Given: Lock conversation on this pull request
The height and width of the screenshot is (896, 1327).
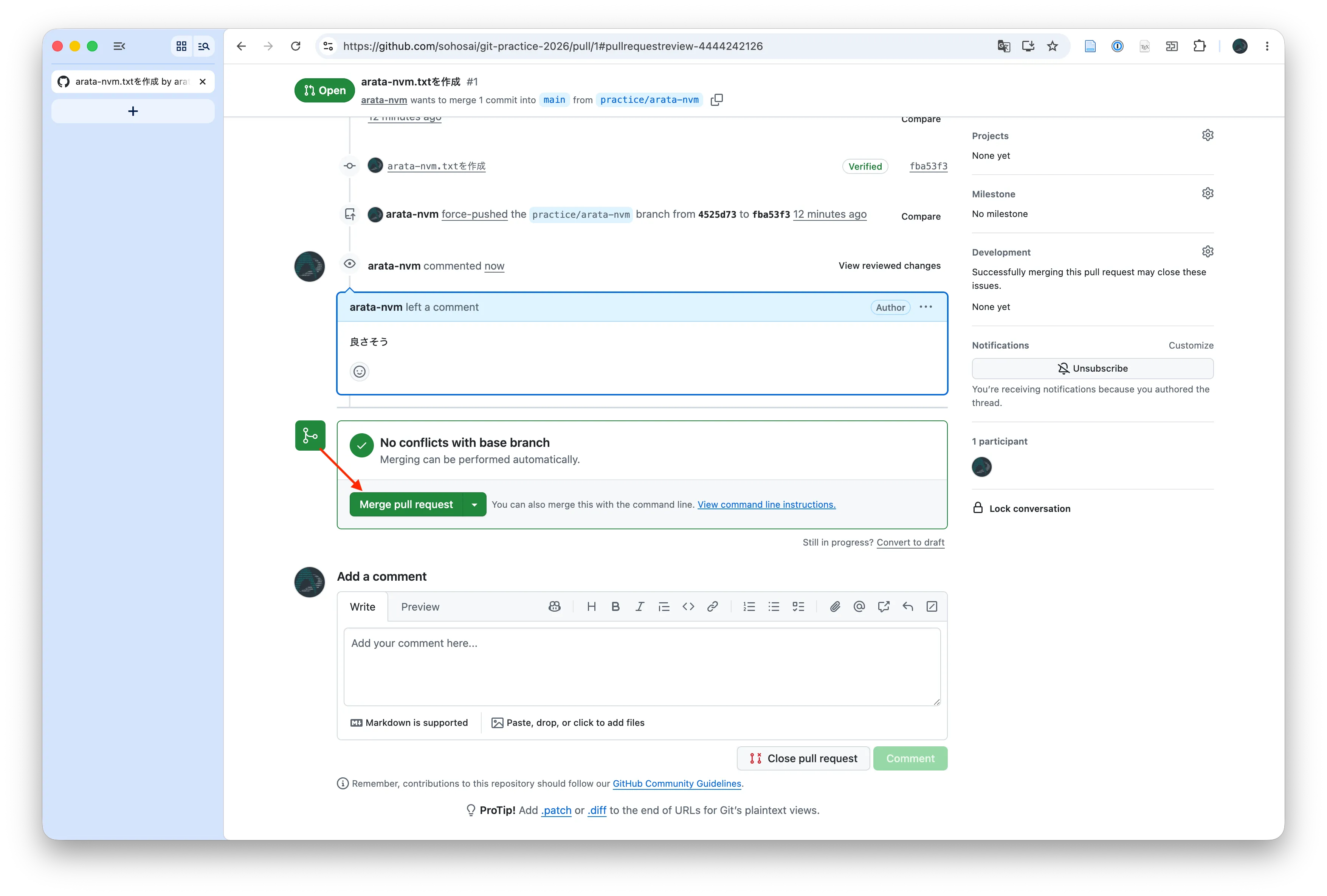Looking at the screenshot, I should (x=1022, y=508).
